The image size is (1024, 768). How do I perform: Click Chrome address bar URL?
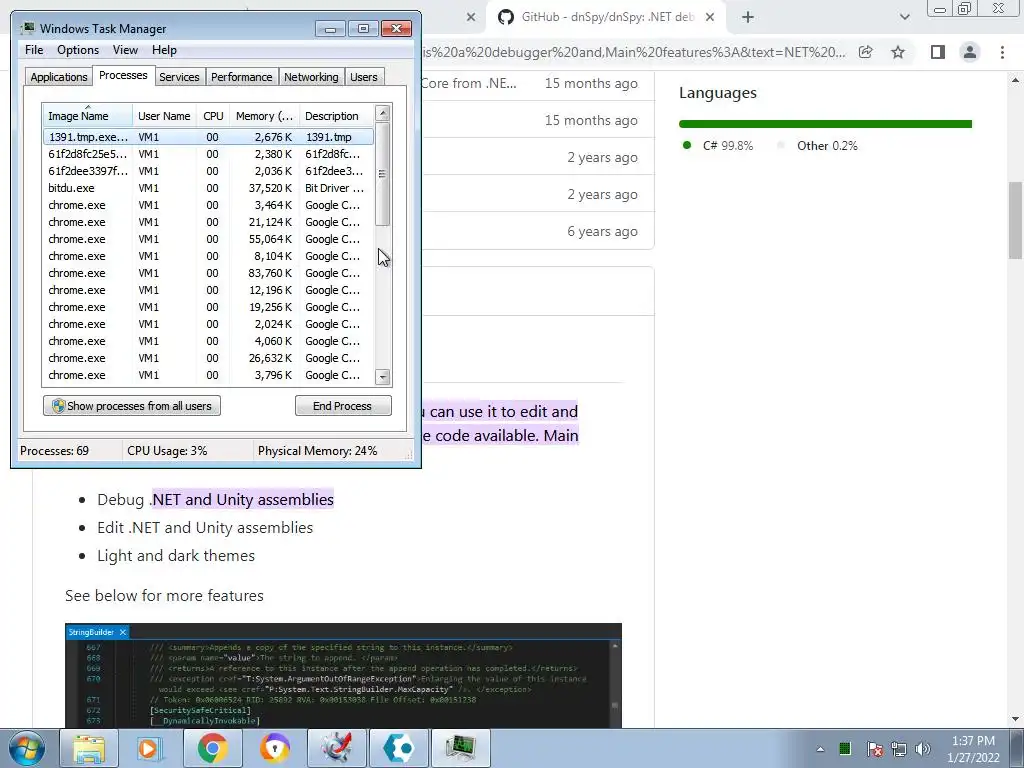633,52
